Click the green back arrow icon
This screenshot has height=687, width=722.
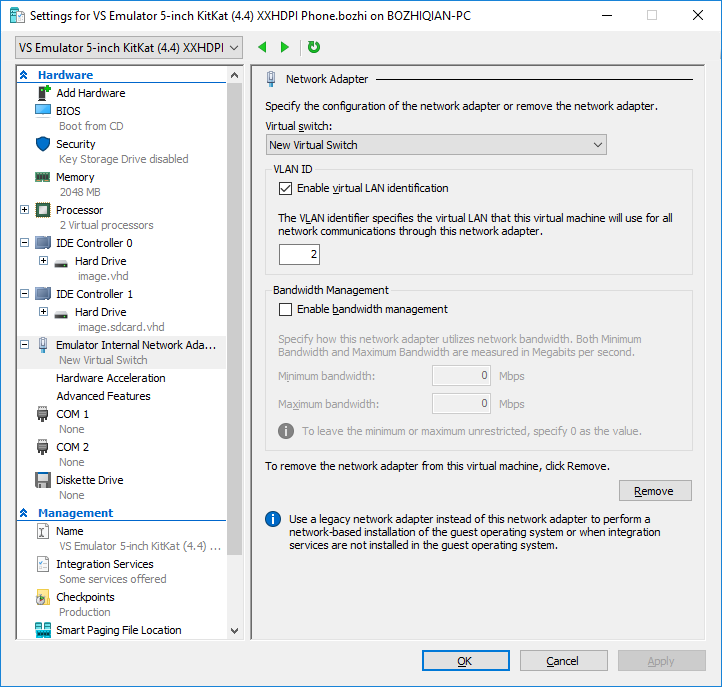[262, 47]
